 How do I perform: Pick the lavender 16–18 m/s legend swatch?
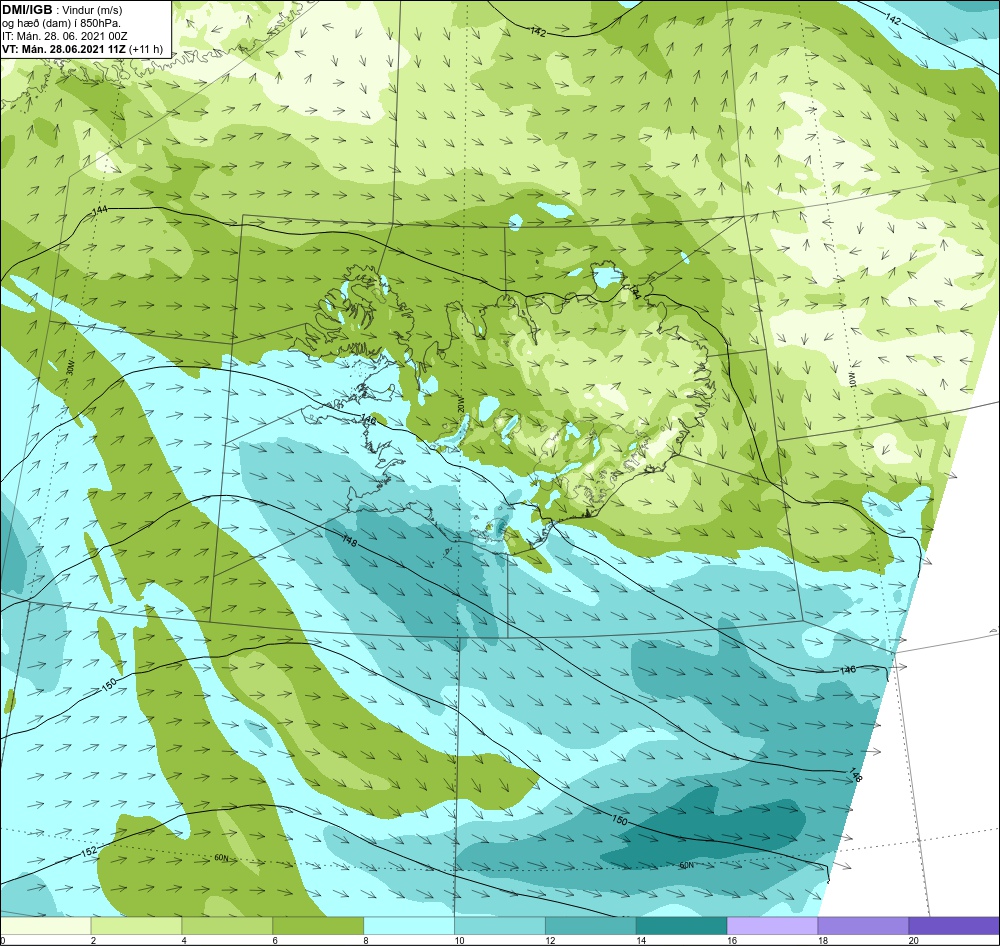pos(772,925)
